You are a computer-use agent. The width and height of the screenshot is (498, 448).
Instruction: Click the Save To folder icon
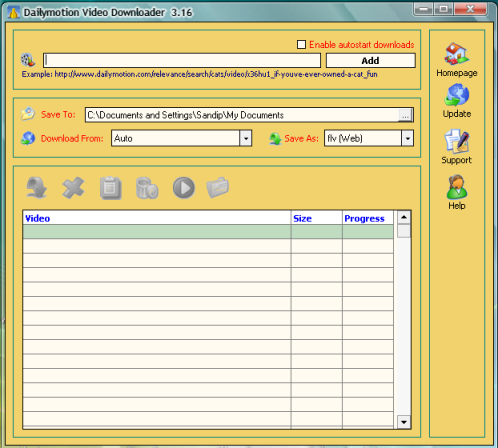28,114
